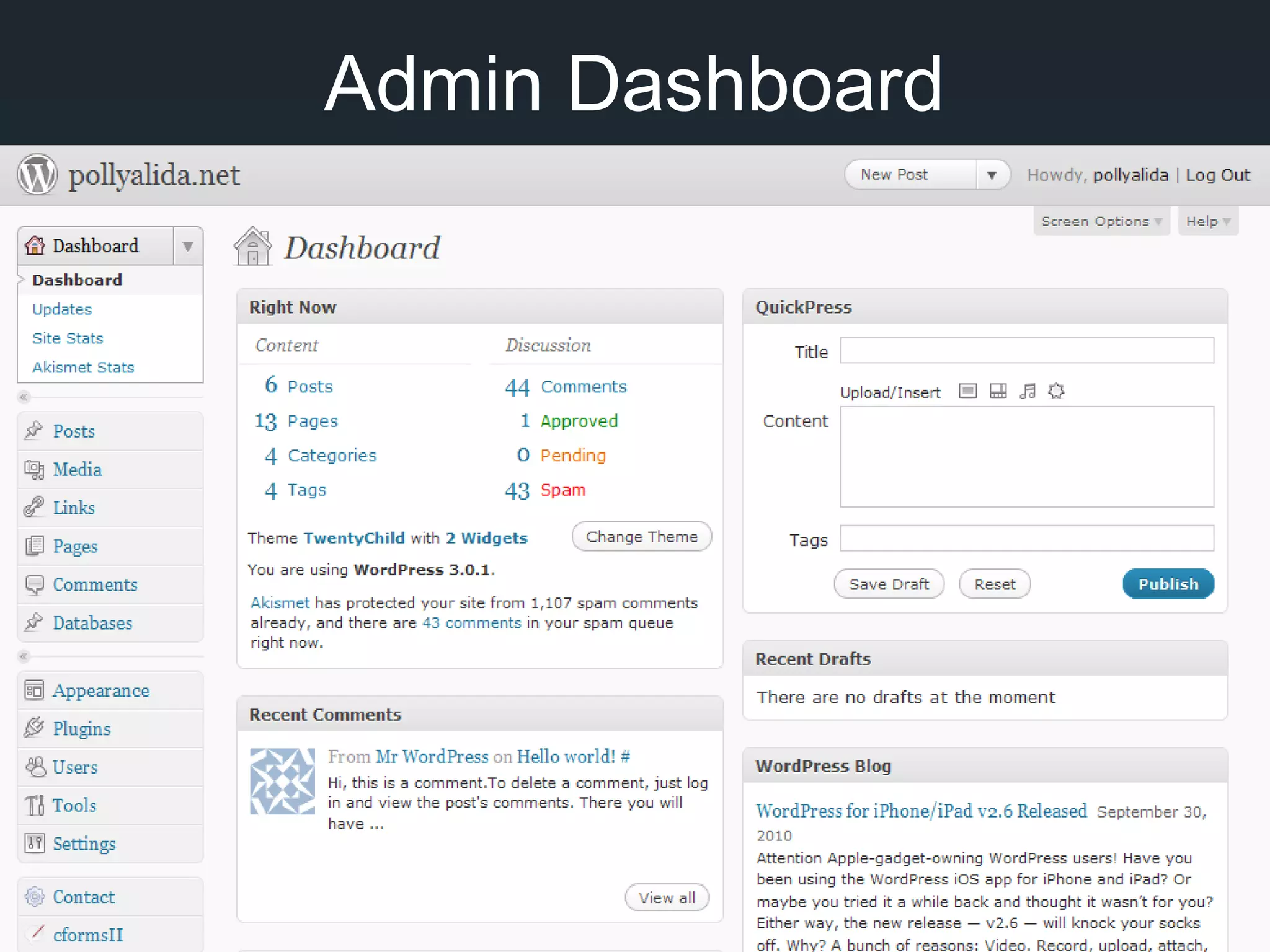
Task: Click the Reset button in QuickPress
Action: pos(995,584)
